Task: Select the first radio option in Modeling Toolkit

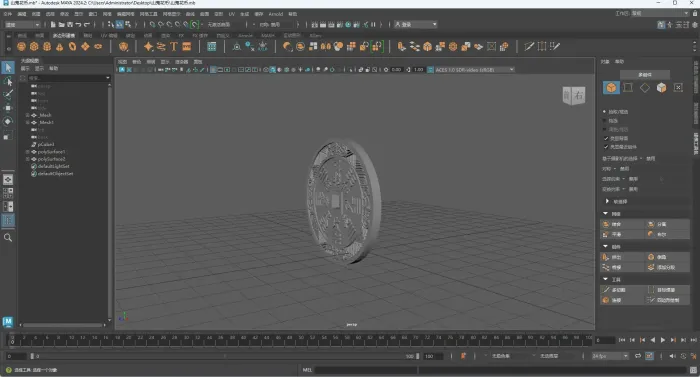Action: 605,112
